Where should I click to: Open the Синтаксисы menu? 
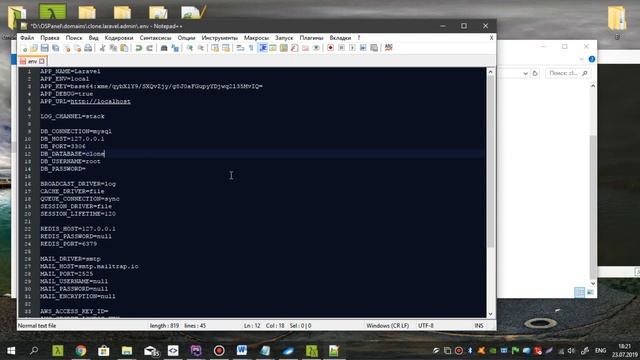pyautogui.click(x=156, y=38)
